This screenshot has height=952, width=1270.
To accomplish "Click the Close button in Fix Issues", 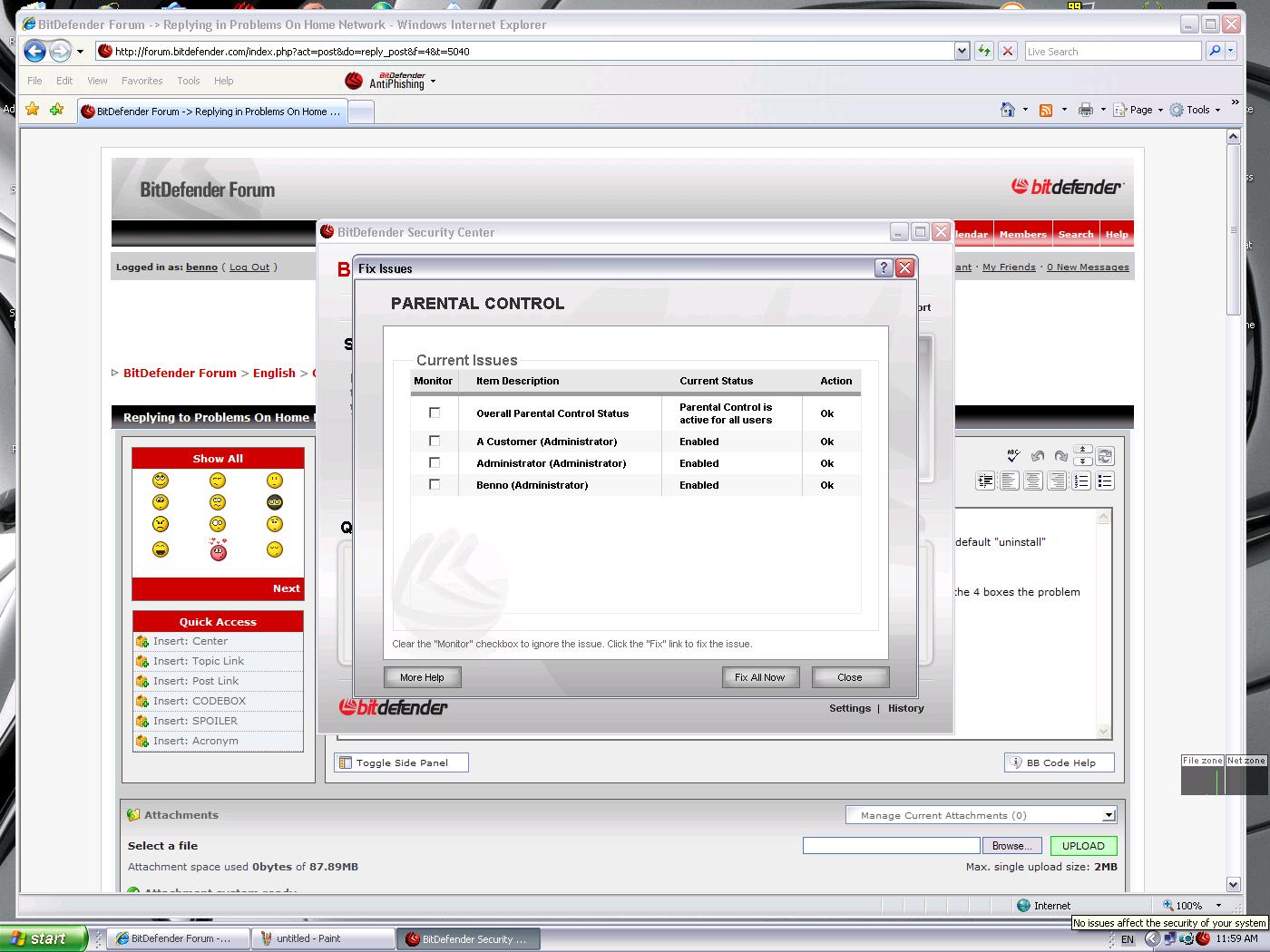I will coord(850,677).
